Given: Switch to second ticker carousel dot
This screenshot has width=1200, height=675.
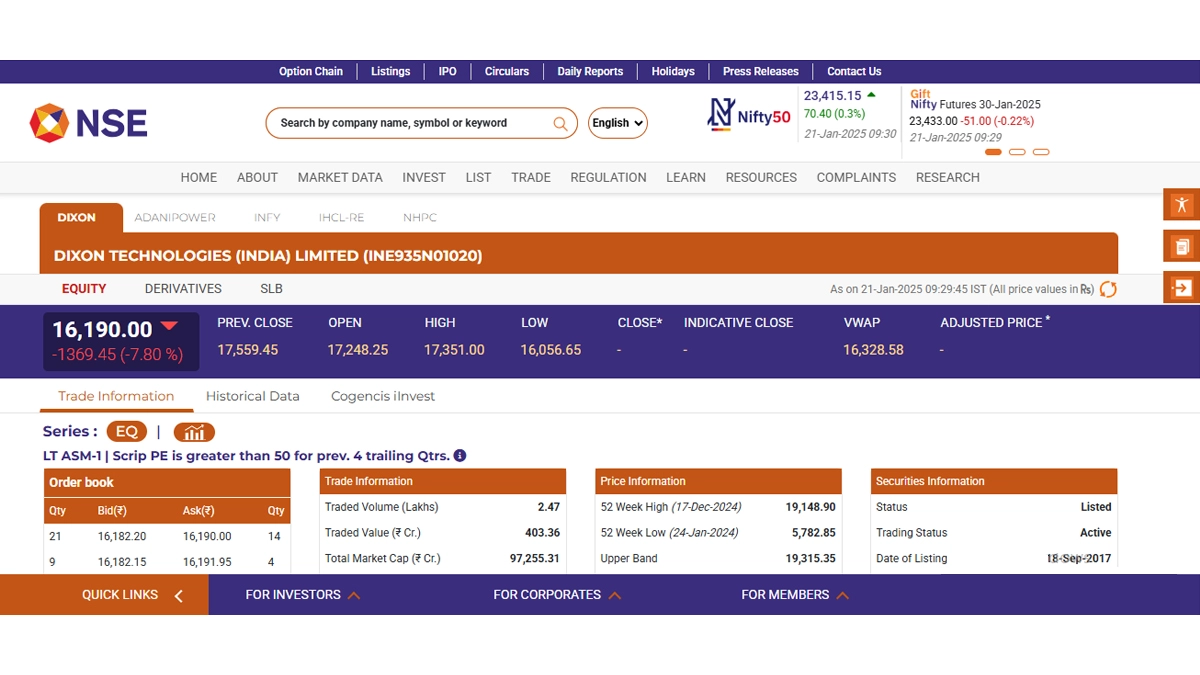Looking at the screenshot, I should [x=1017, y=152].
